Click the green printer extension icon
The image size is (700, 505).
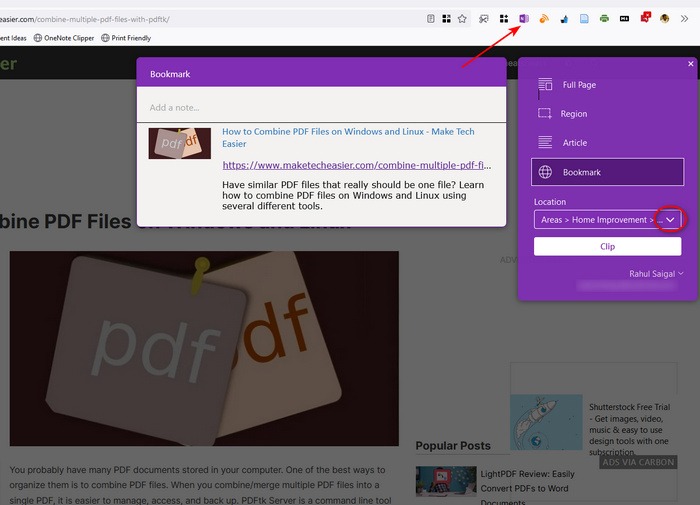point(604,19)
